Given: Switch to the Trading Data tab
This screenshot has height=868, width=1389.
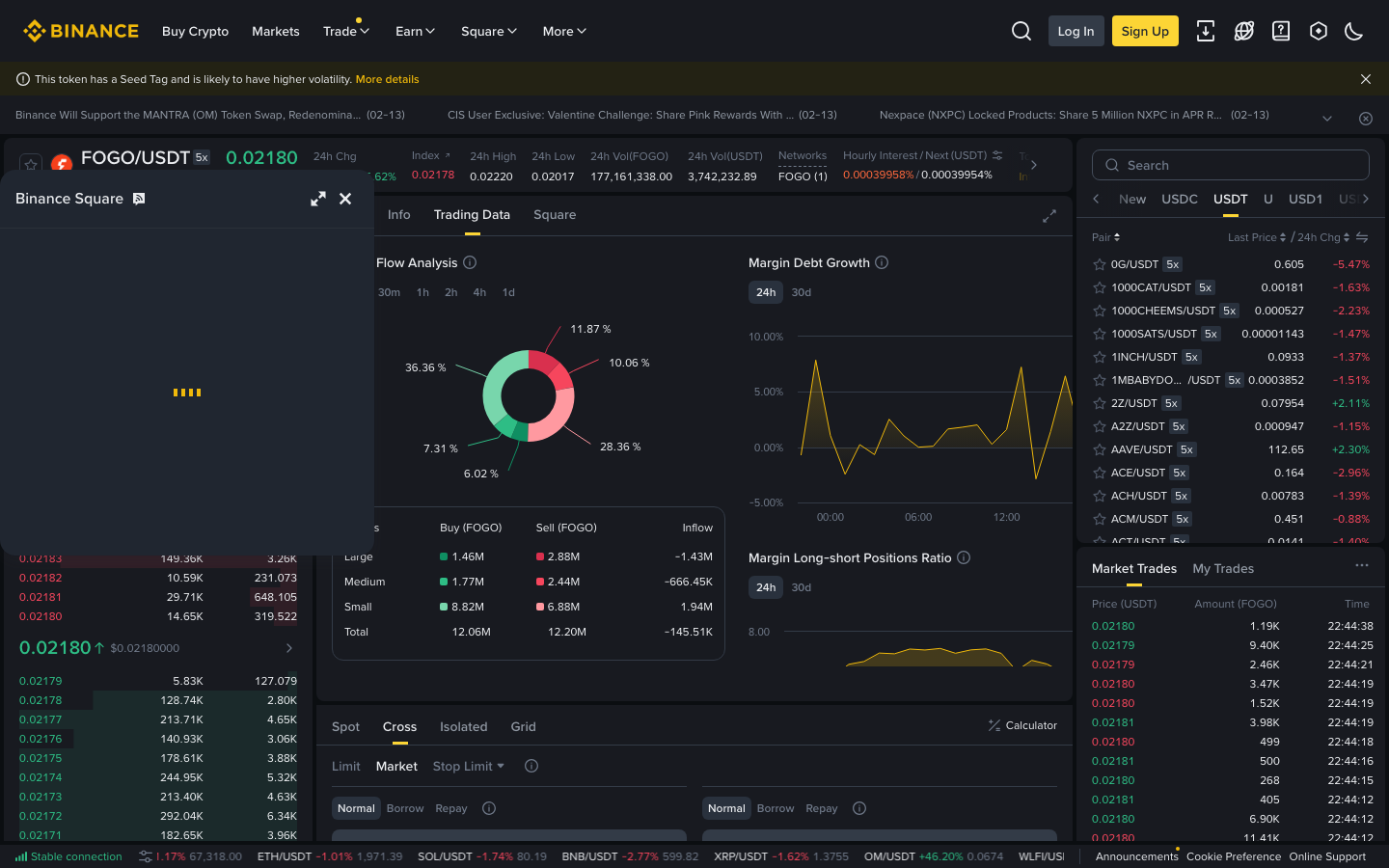Looking at the screenshot, I should [x=472, y=214].
